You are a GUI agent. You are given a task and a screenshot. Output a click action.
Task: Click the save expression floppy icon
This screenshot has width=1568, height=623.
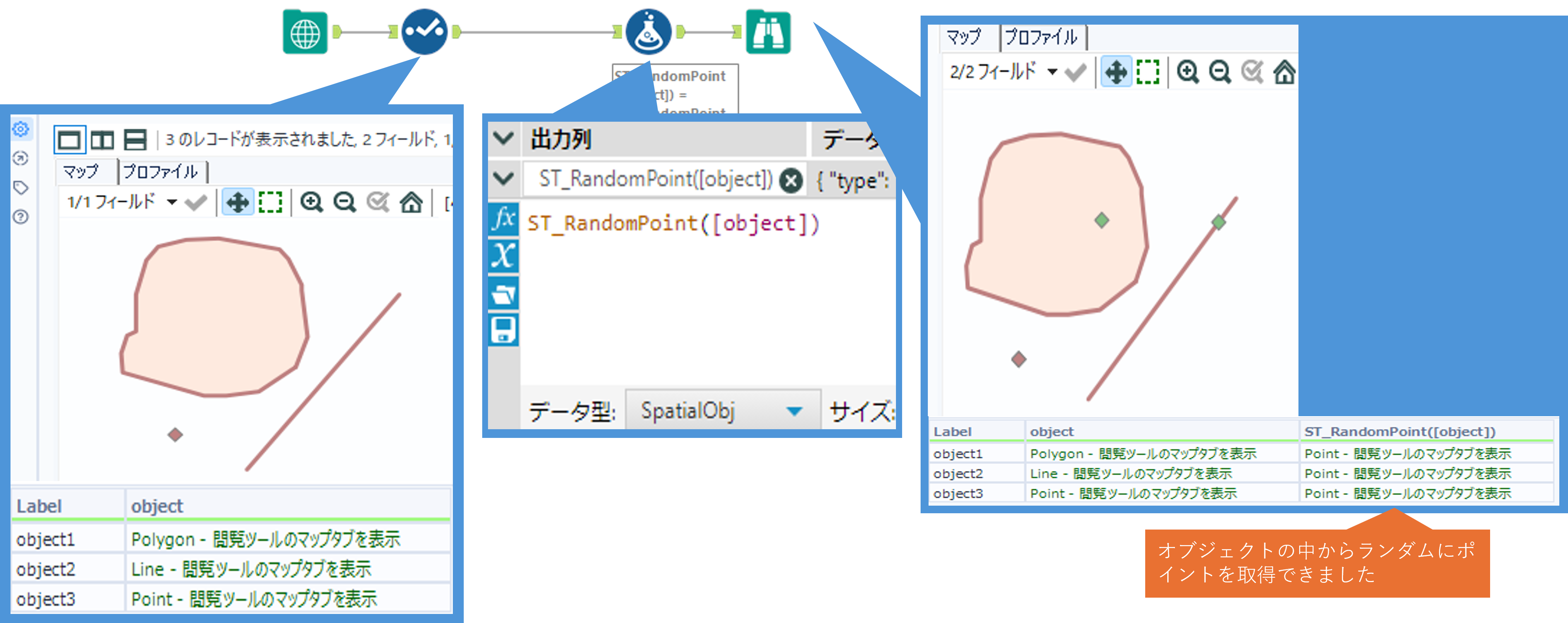(x=504, y=330)
